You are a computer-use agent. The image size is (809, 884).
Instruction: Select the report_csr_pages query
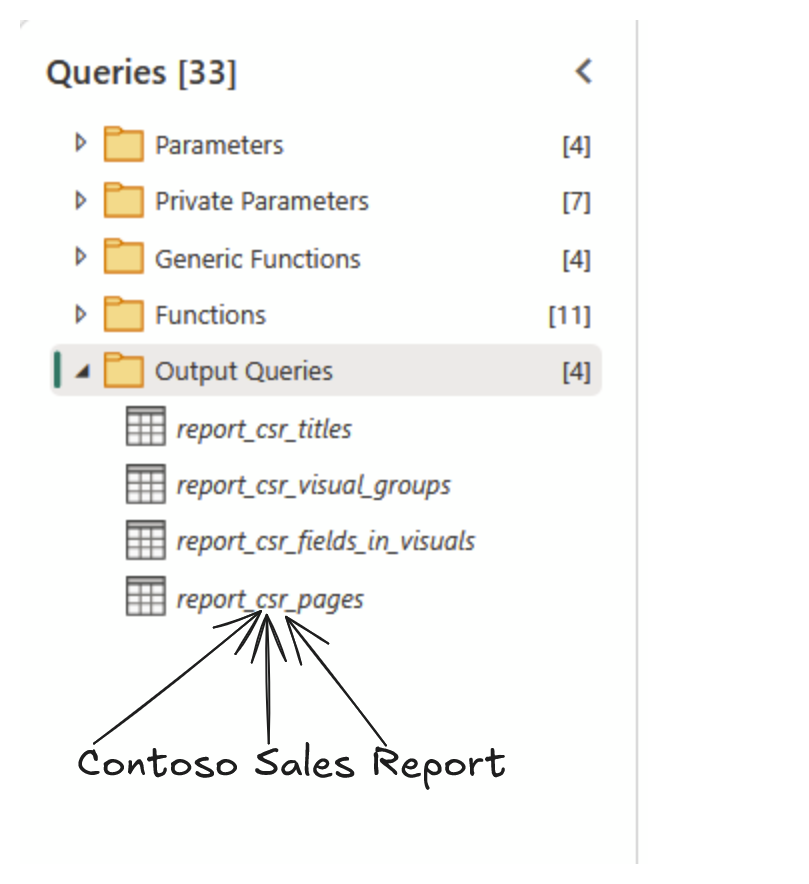point(270,600)
